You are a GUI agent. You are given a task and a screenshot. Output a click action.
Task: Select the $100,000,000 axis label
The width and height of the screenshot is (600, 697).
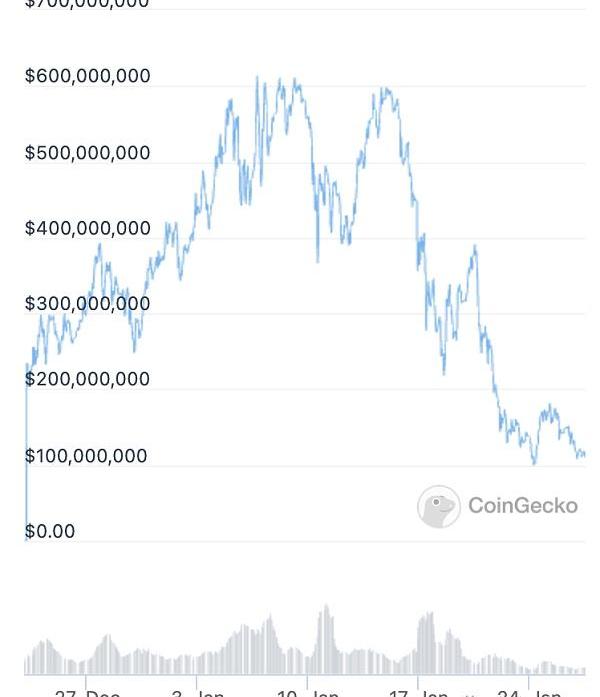coord(86,456)
